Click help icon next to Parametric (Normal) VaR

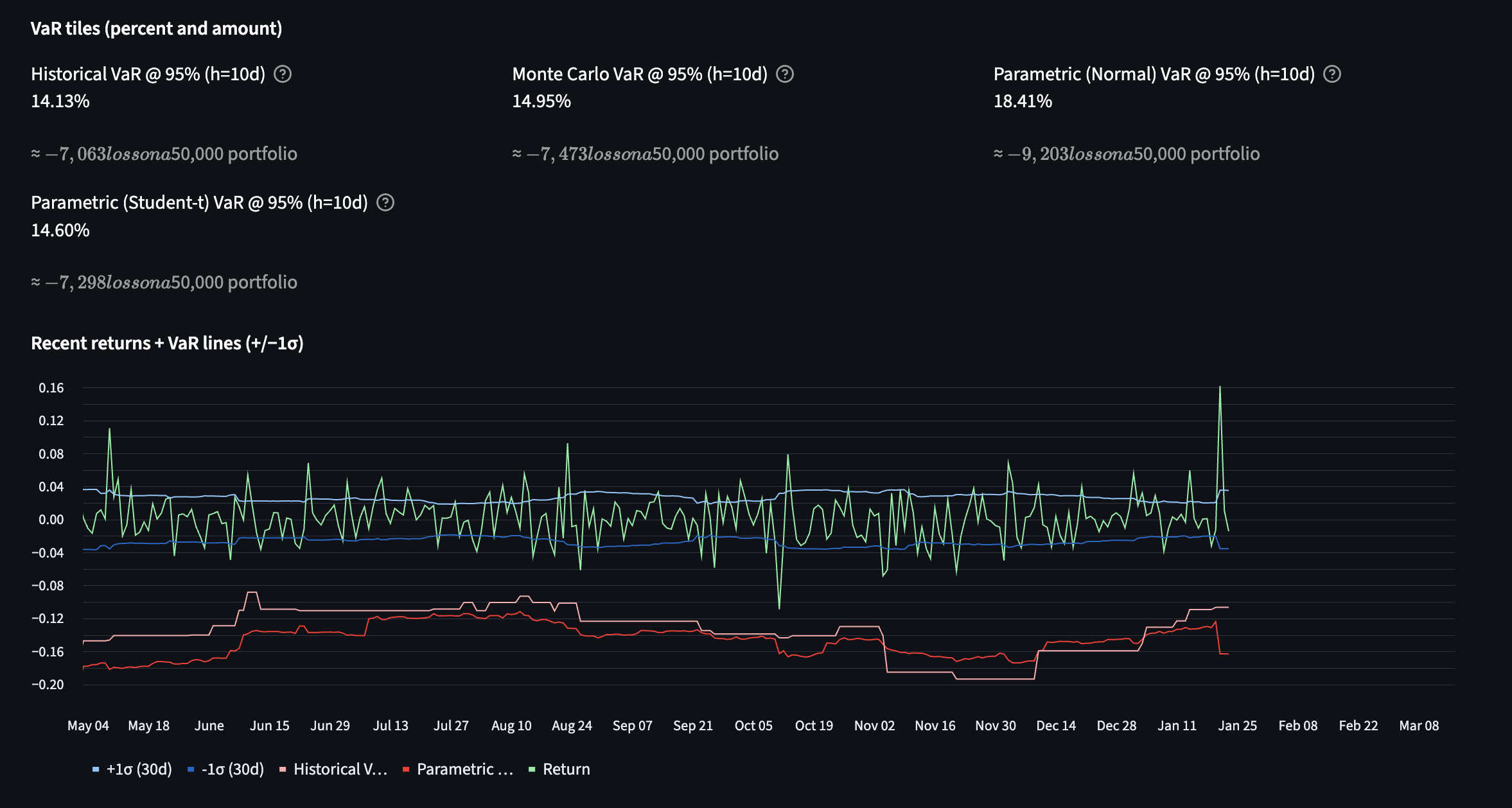[x=1332, y=75]
